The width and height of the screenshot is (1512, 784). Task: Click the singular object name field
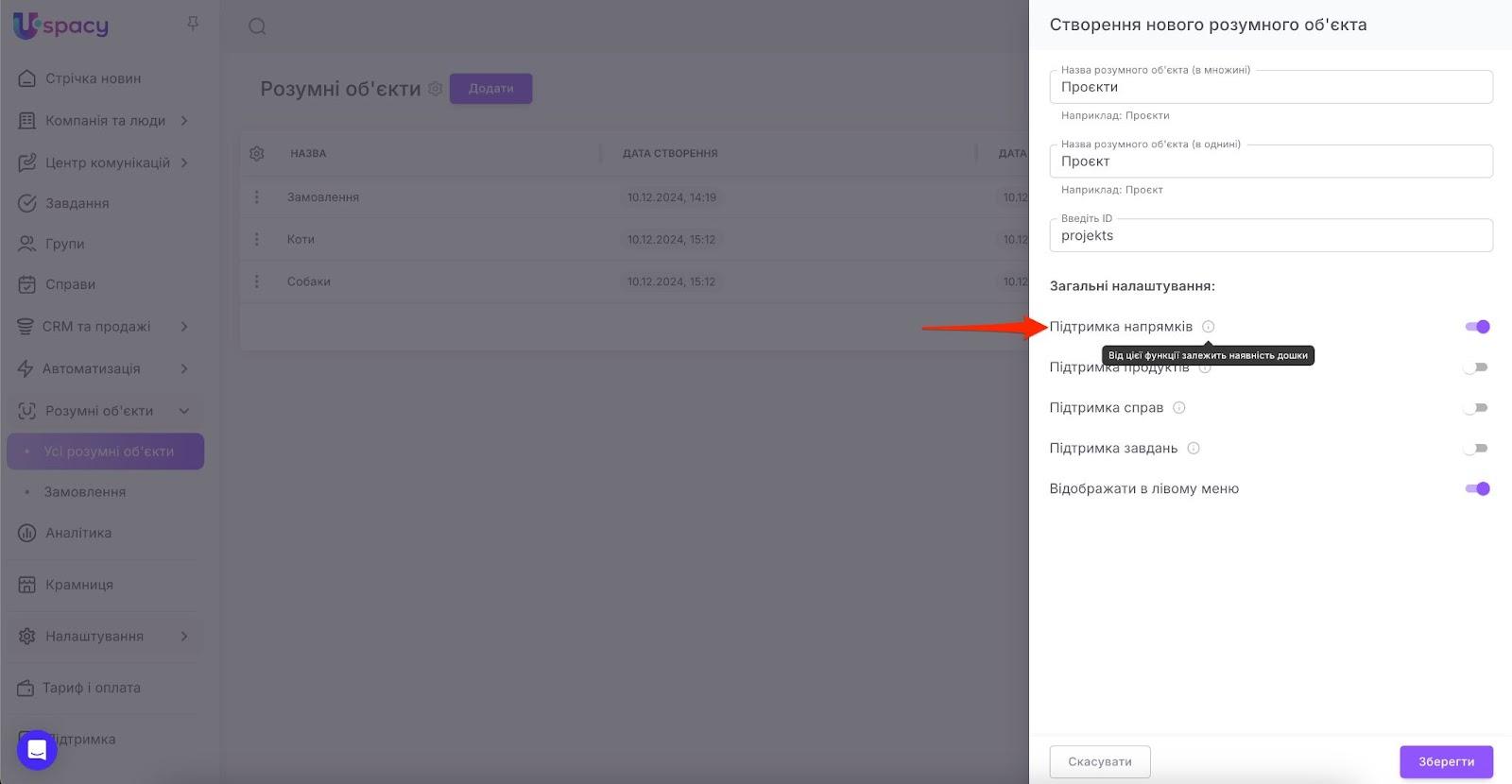tap(1271, 162)
